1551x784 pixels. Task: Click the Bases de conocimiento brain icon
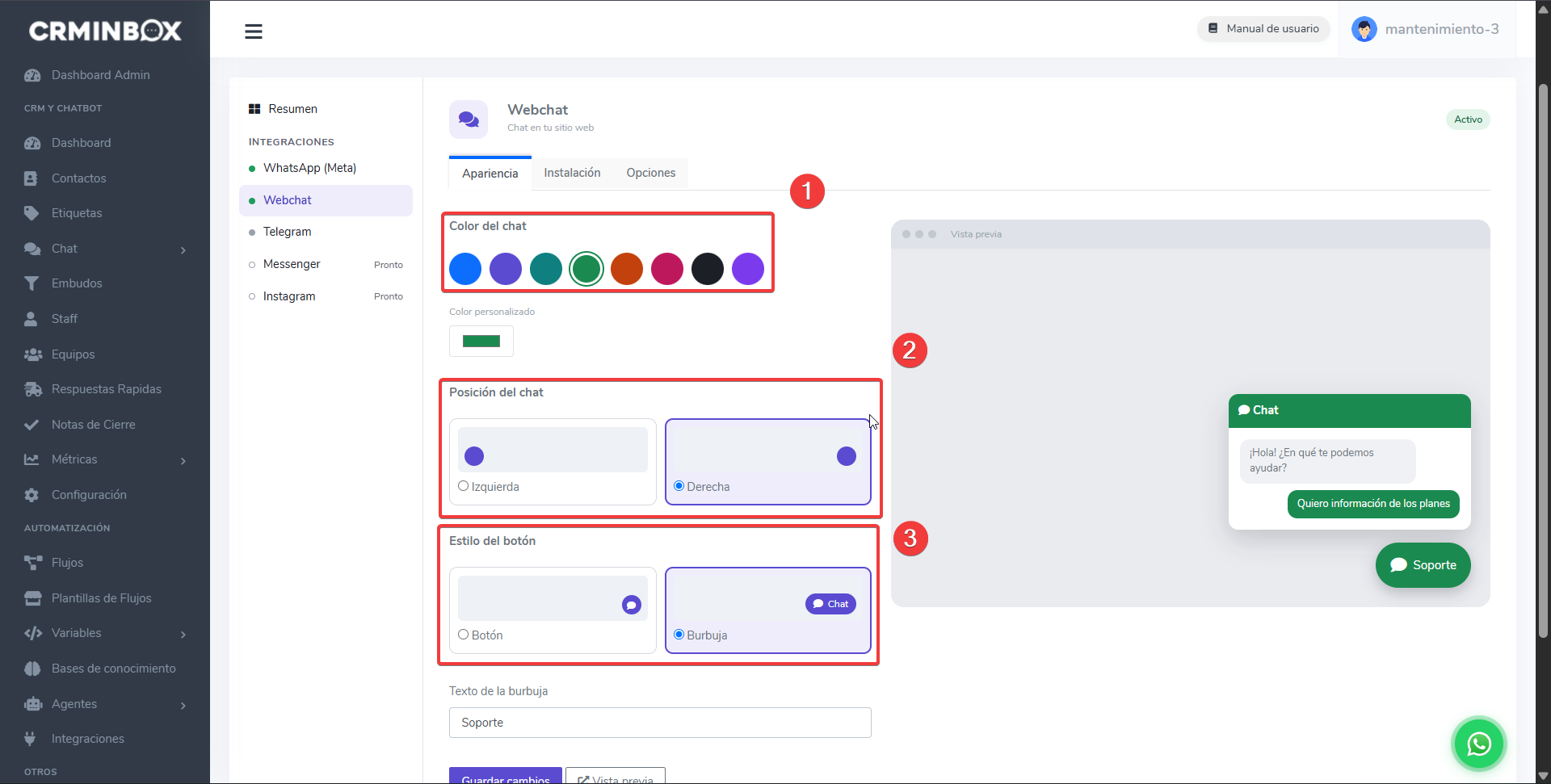coord(32,669)
